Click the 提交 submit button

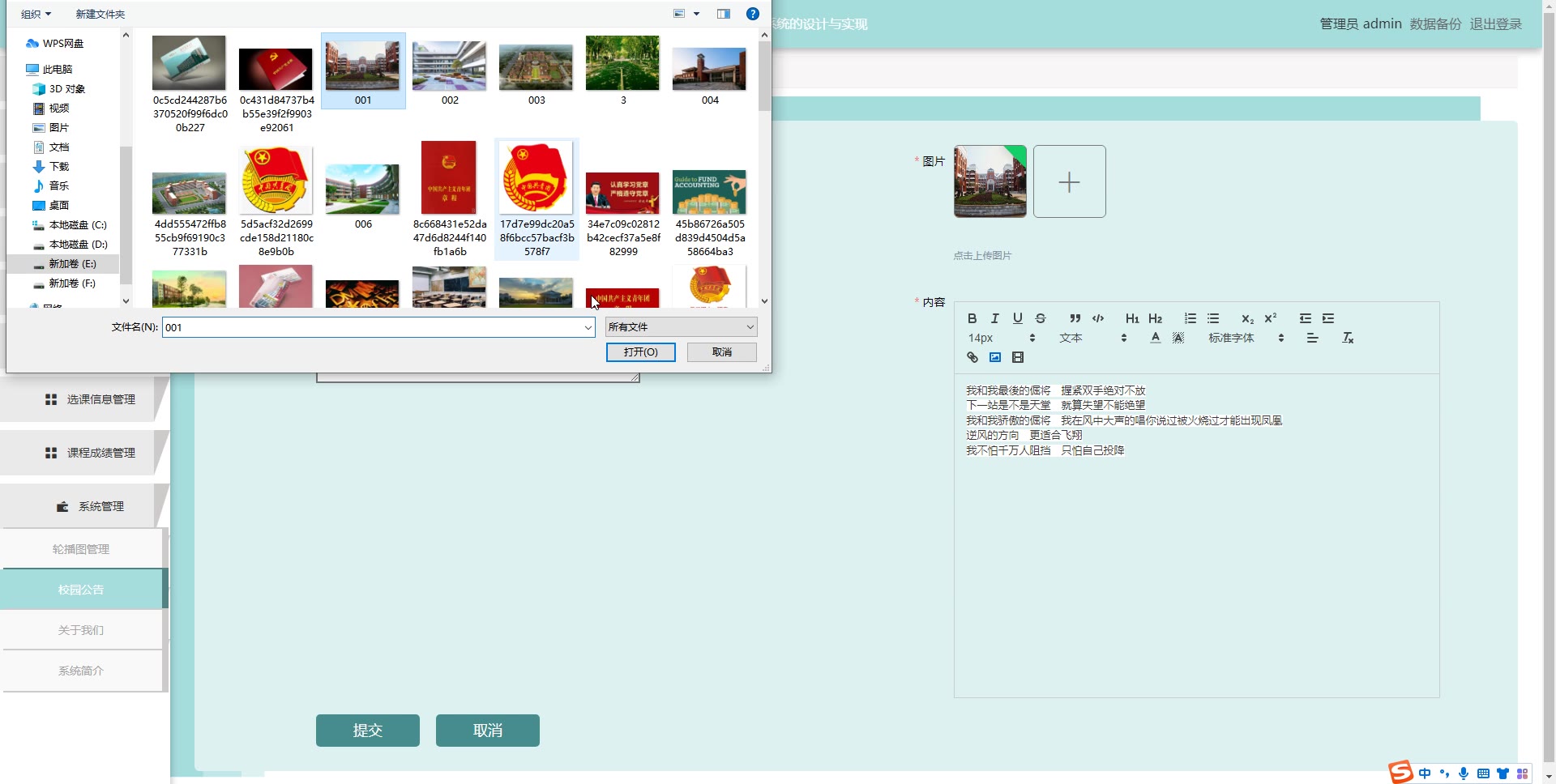367,731
